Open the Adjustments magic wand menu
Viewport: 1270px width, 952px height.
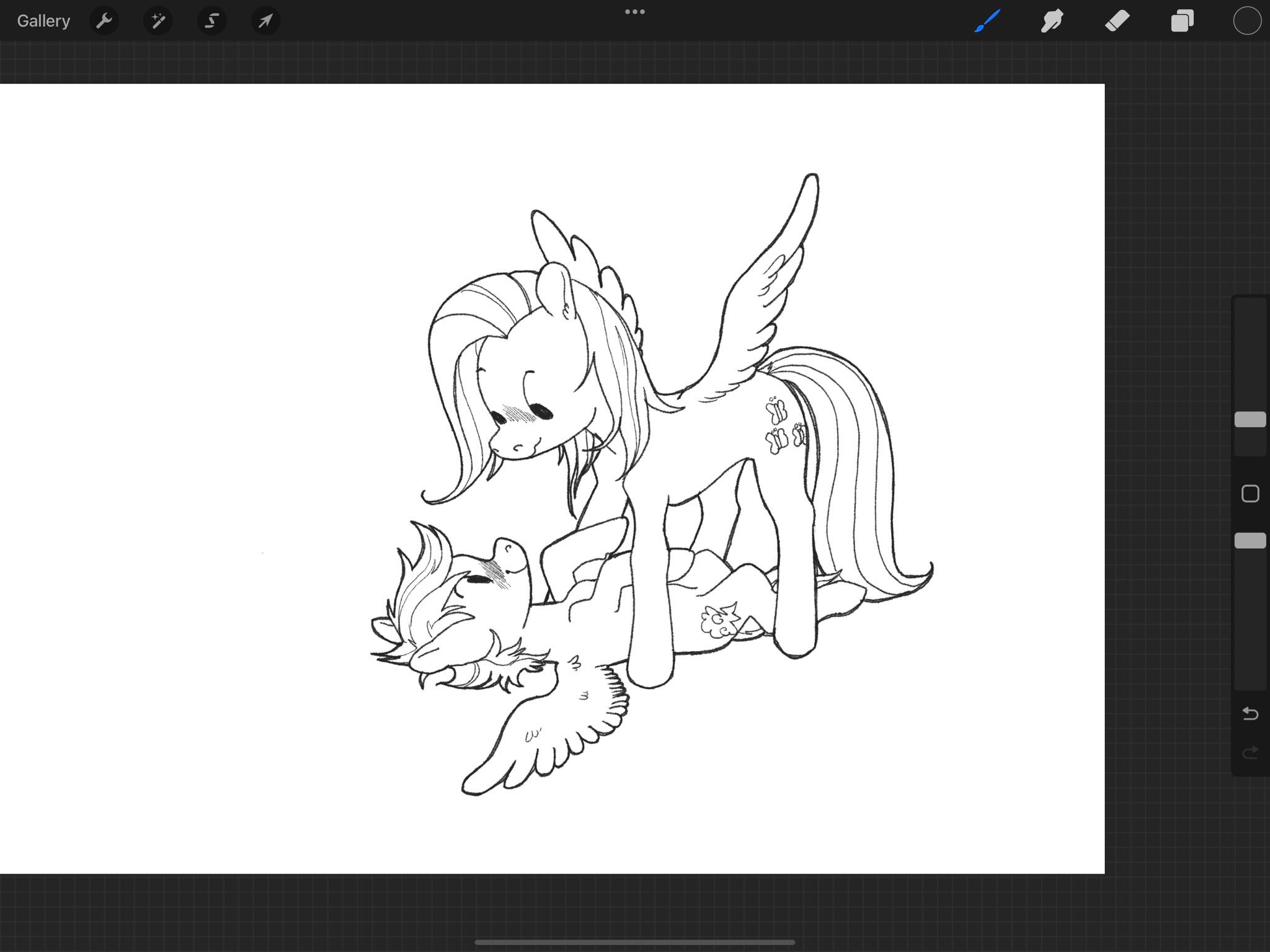tap(158, 21)
